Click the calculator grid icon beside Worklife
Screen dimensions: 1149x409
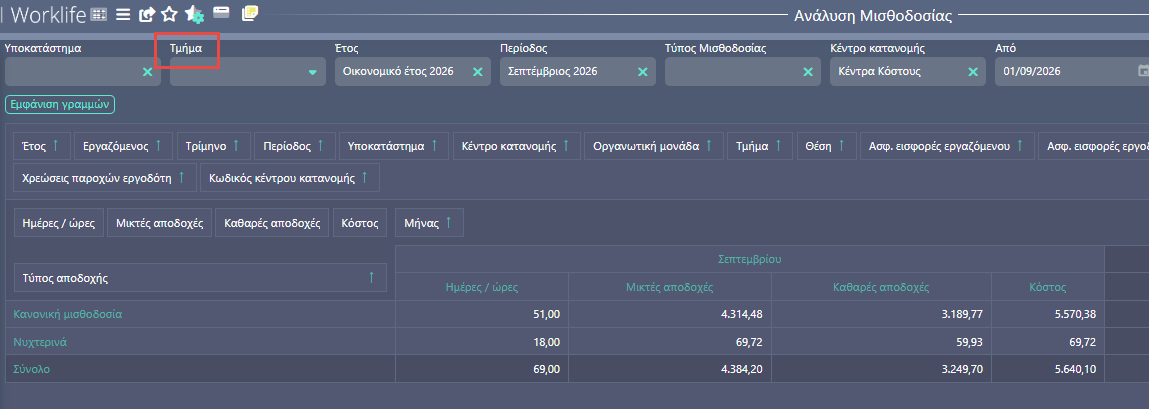pyautogui.click(x=99, y=14)
